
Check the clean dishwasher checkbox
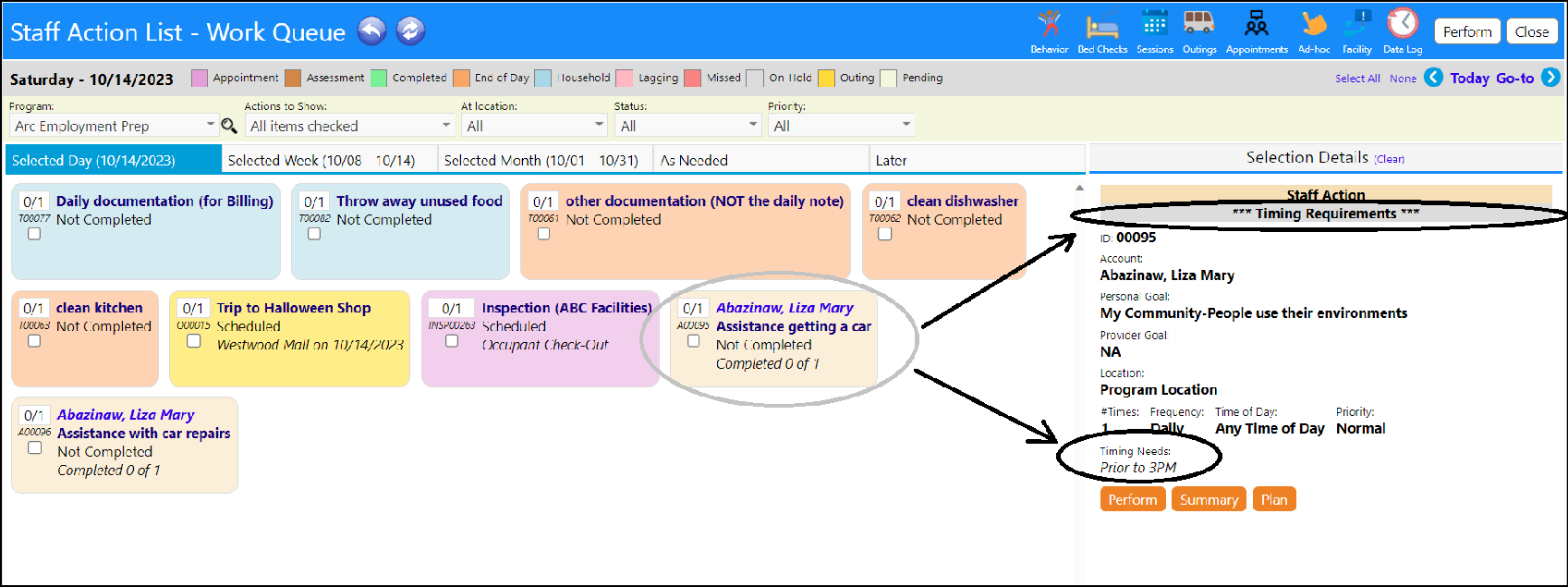point(884,234)
